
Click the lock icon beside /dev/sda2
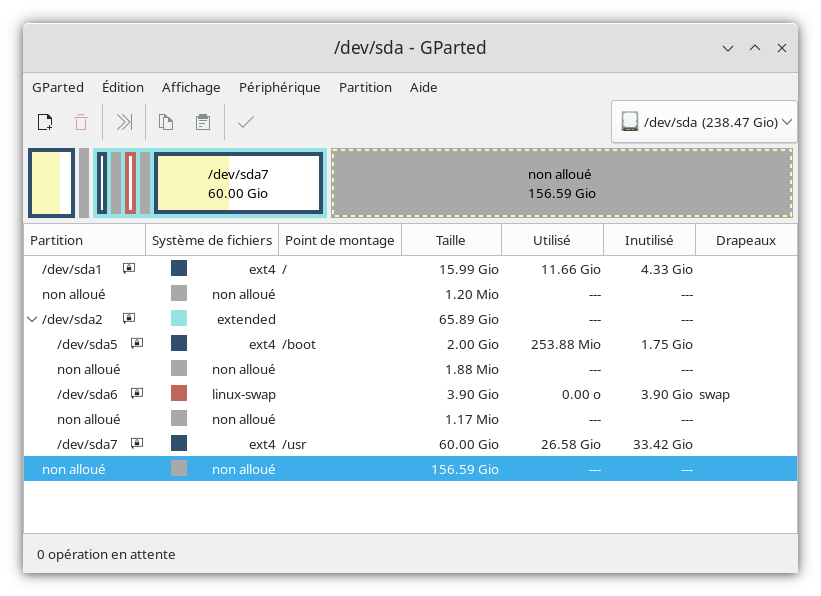pyautogui.click(x=129, y=318)
